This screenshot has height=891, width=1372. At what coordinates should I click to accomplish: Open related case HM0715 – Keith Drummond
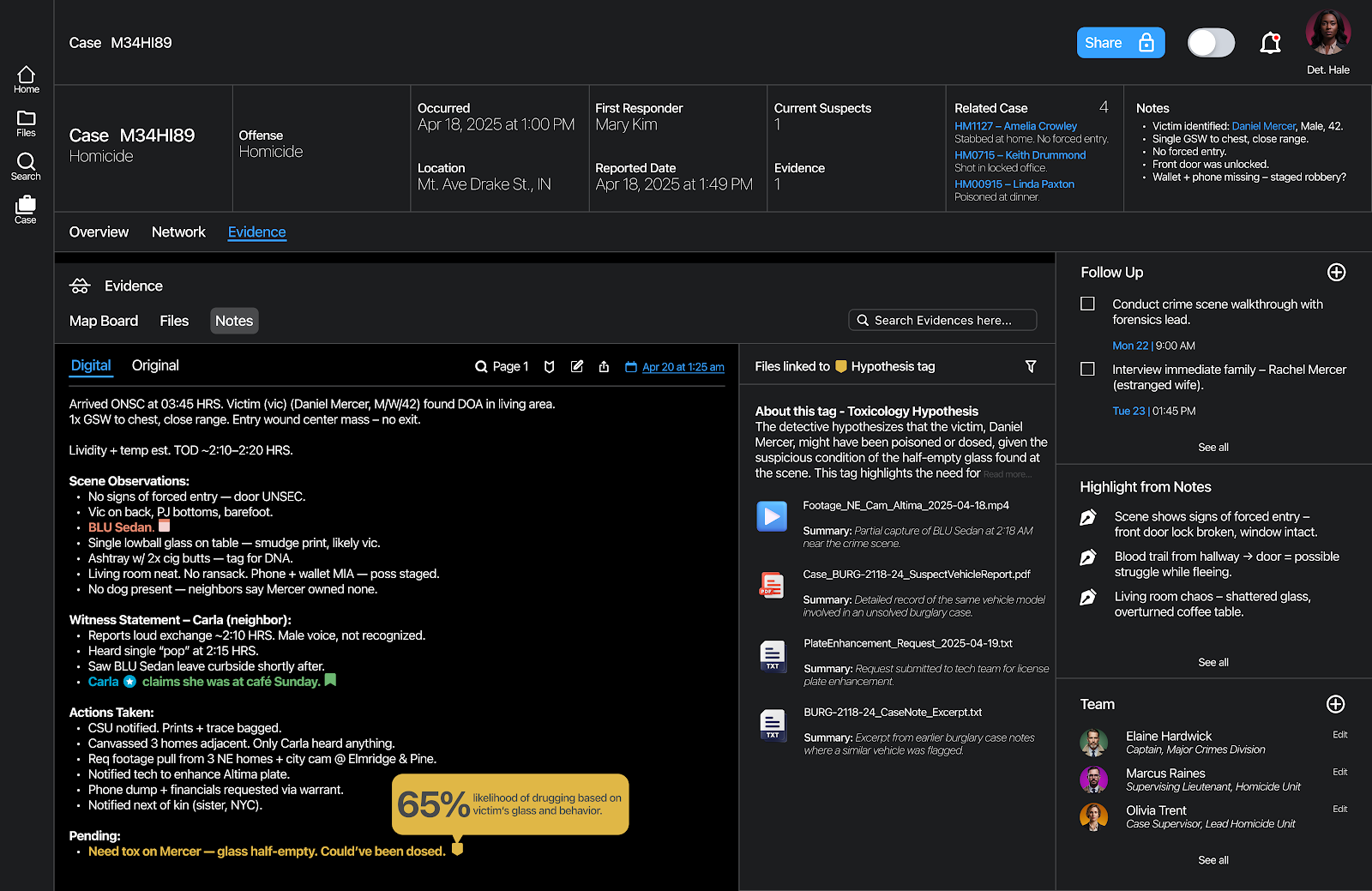[x=1020, y=155]
